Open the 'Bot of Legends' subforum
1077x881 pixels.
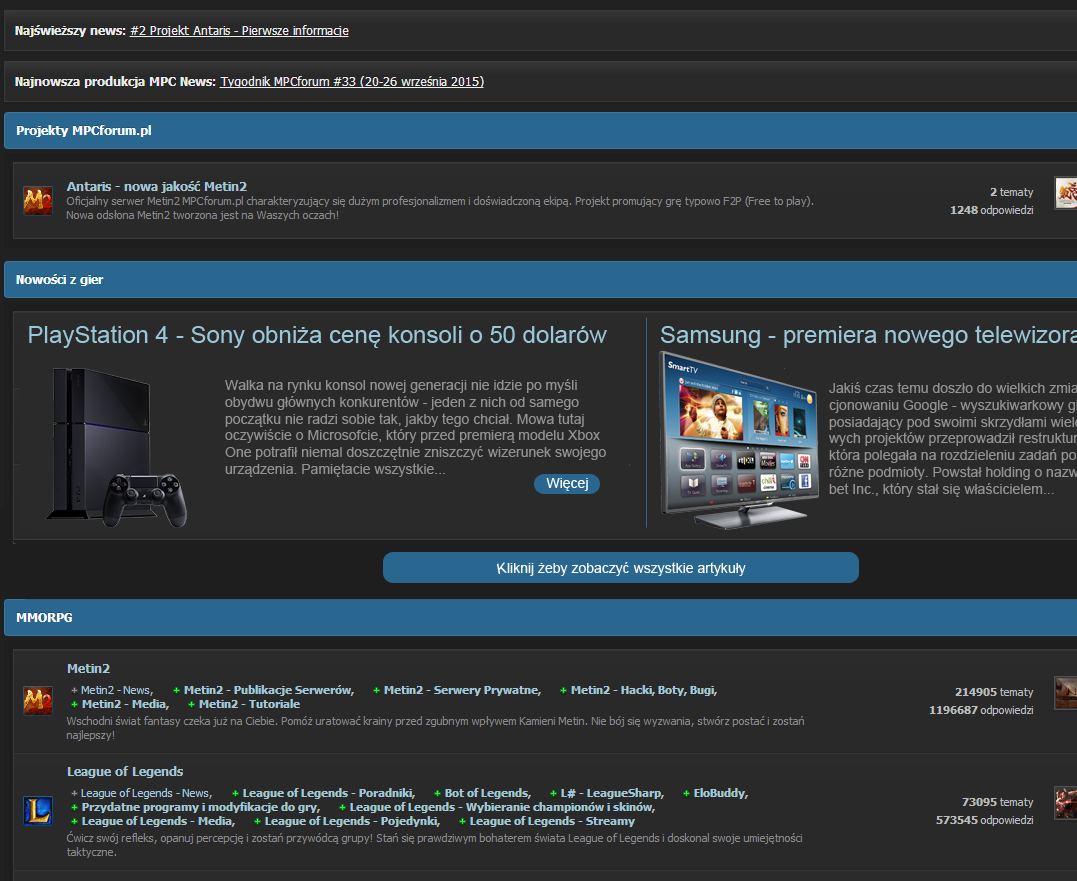click(487, 793)
